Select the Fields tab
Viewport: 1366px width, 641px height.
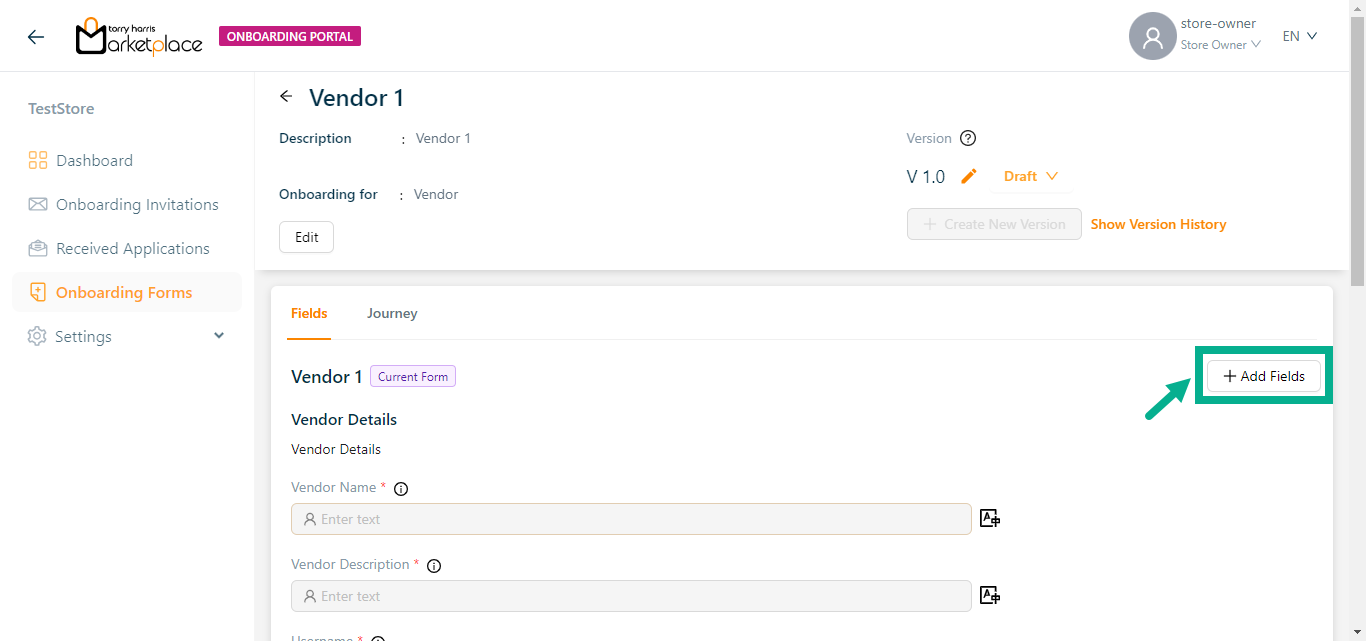[309, 314]
